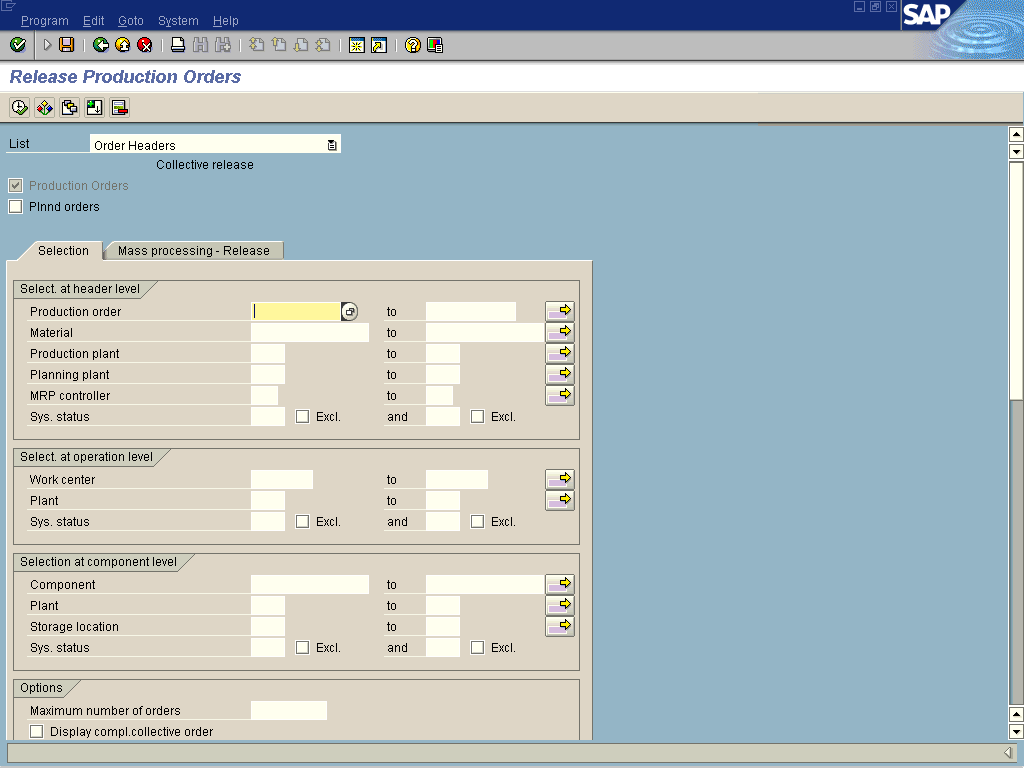
Task: Click the Material from-field
Action: tap(310, 332)
